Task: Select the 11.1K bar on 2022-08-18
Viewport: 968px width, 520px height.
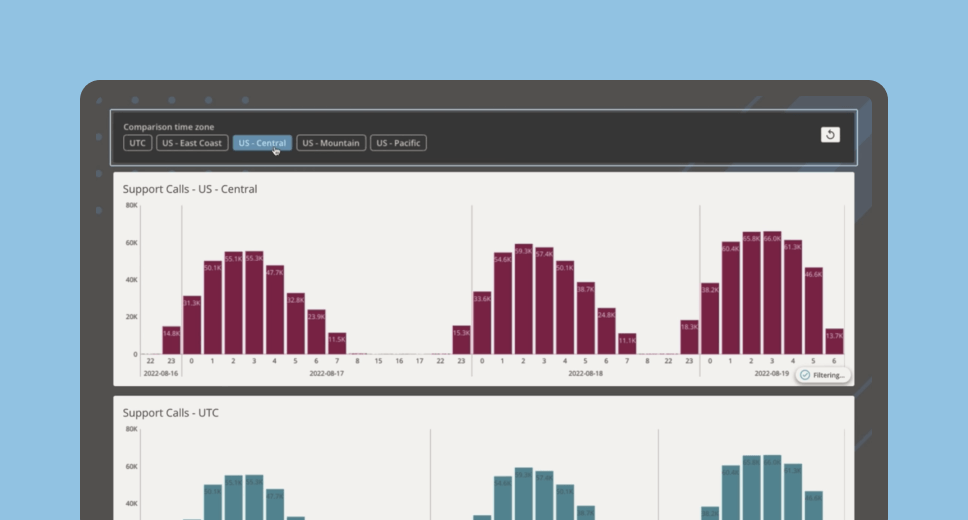Action: coord(627,344)
